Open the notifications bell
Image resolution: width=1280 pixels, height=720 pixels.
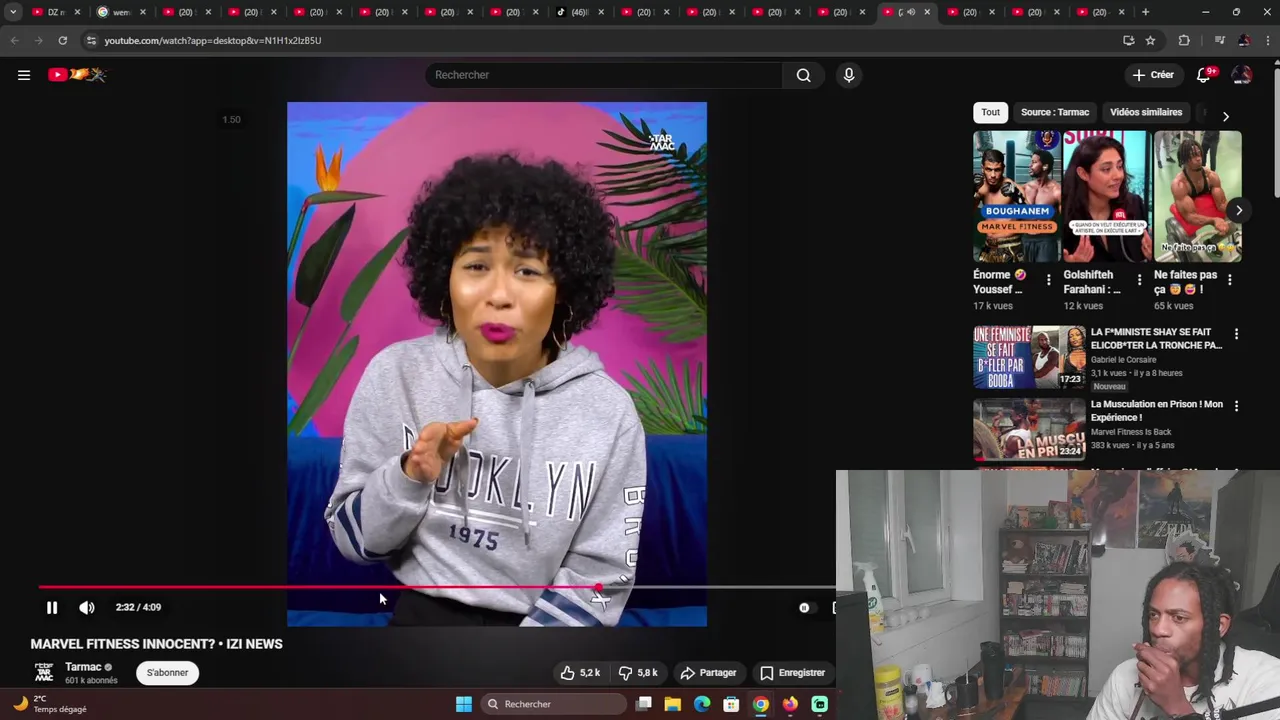[x=1205, y=75]
